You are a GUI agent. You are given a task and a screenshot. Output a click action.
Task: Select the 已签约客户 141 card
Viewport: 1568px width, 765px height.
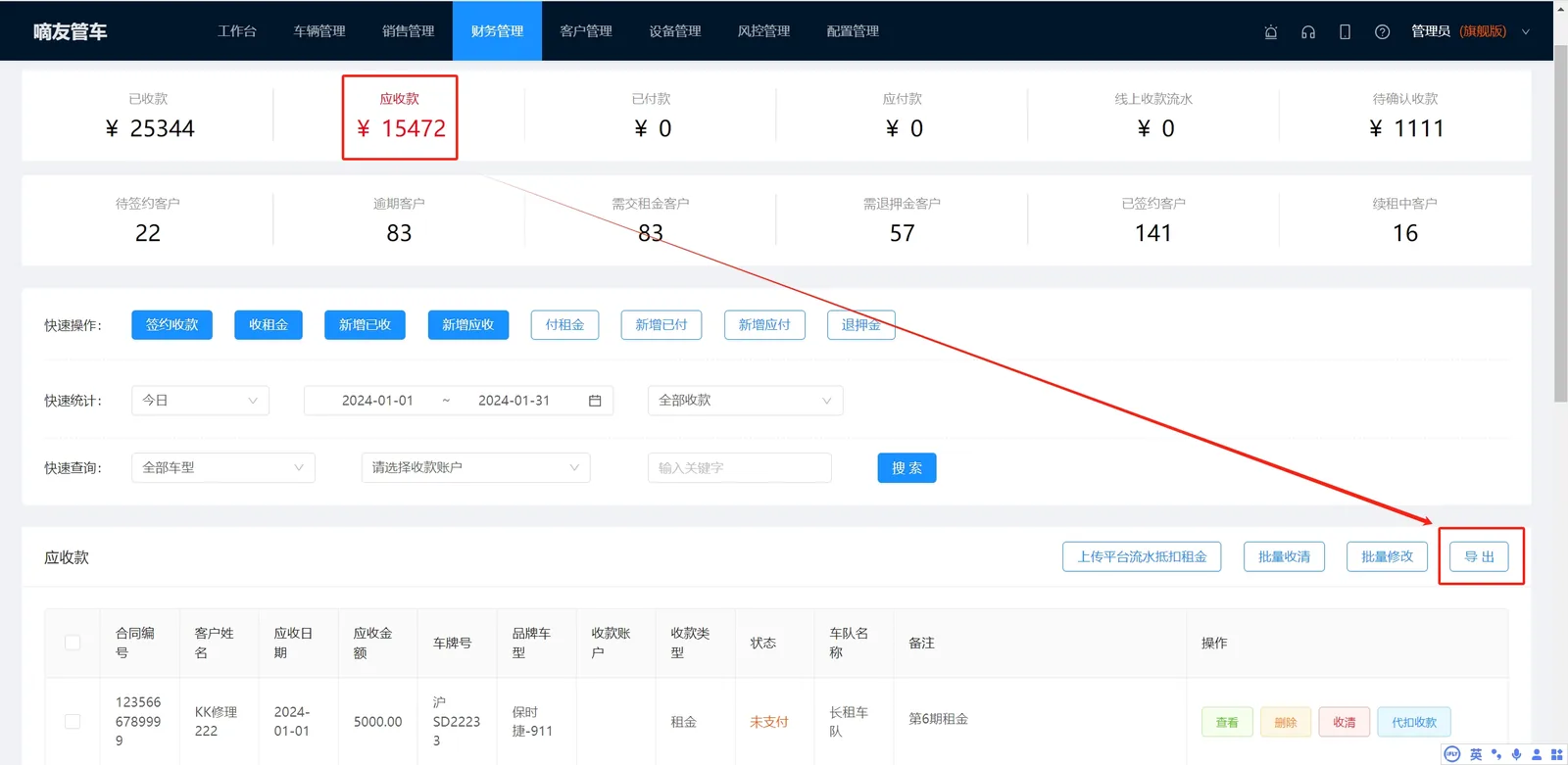coord(1153,220)
